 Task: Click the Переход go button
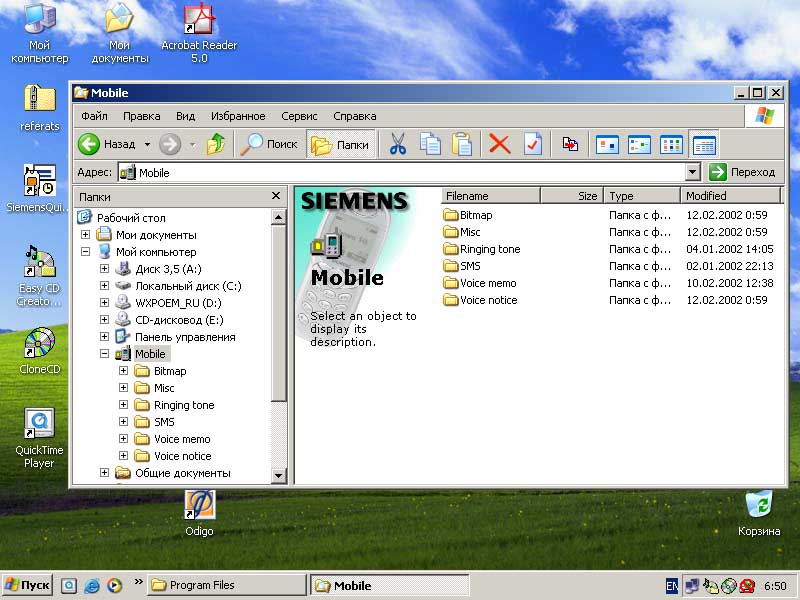(x=743, y=172)
